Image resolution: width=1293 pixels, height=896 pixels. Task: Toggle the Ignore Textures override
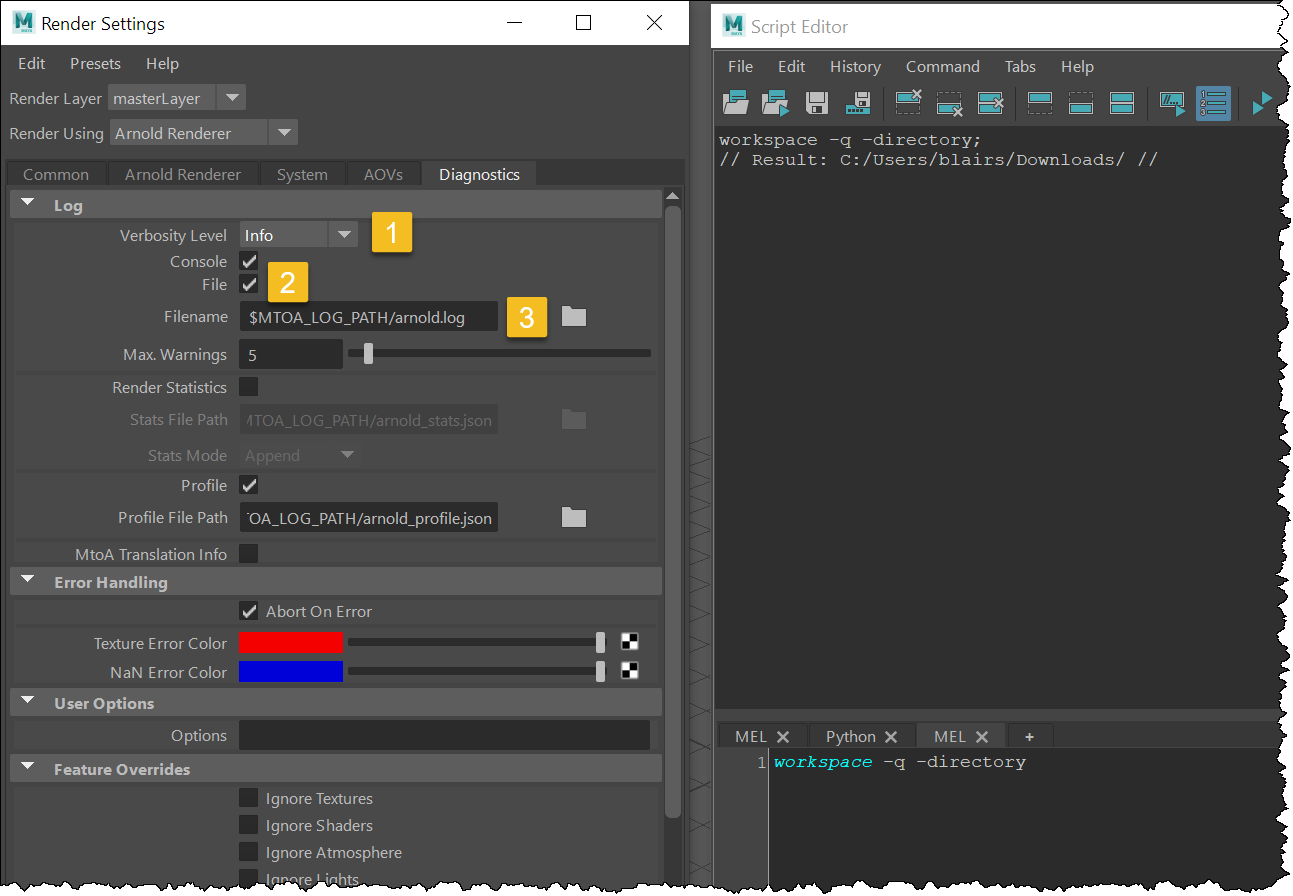(x=248, y=798)
